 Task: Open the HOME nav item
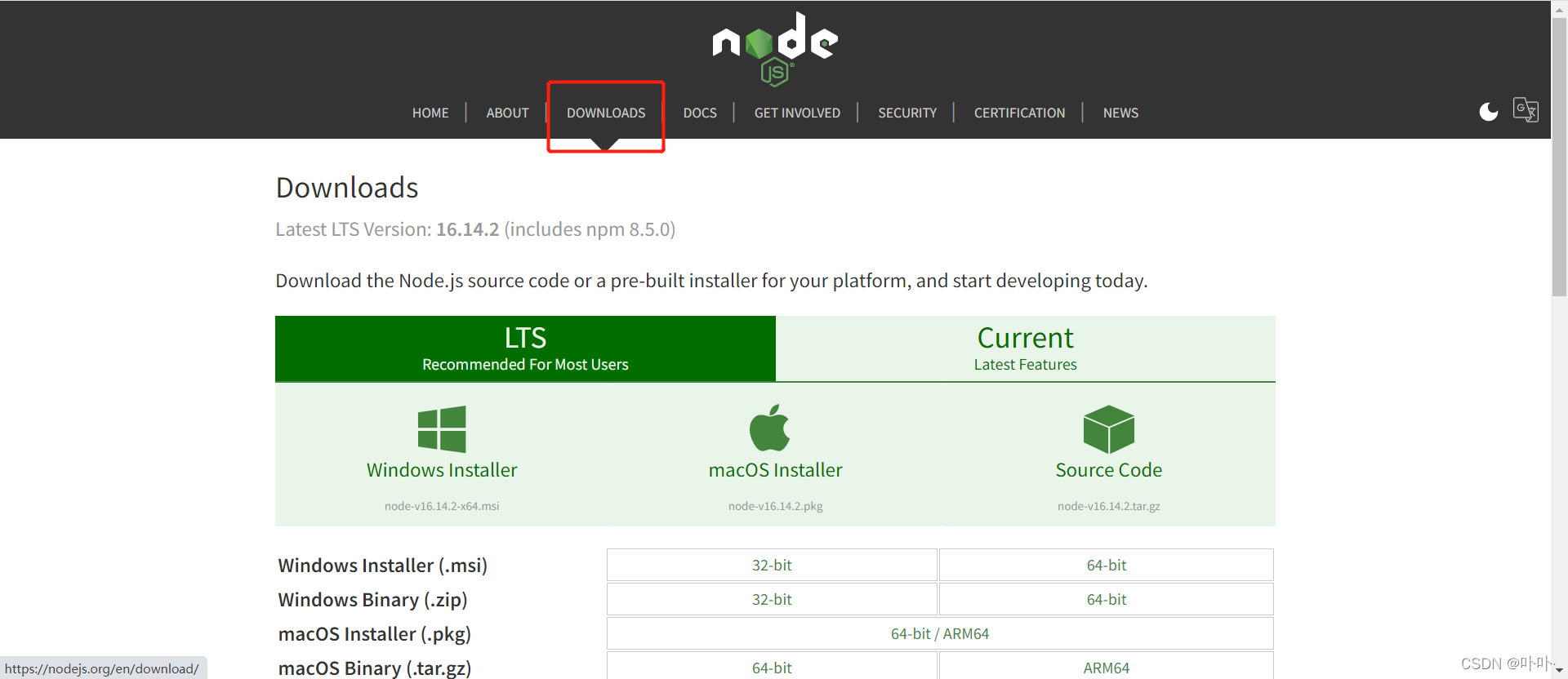click(430, 113)
